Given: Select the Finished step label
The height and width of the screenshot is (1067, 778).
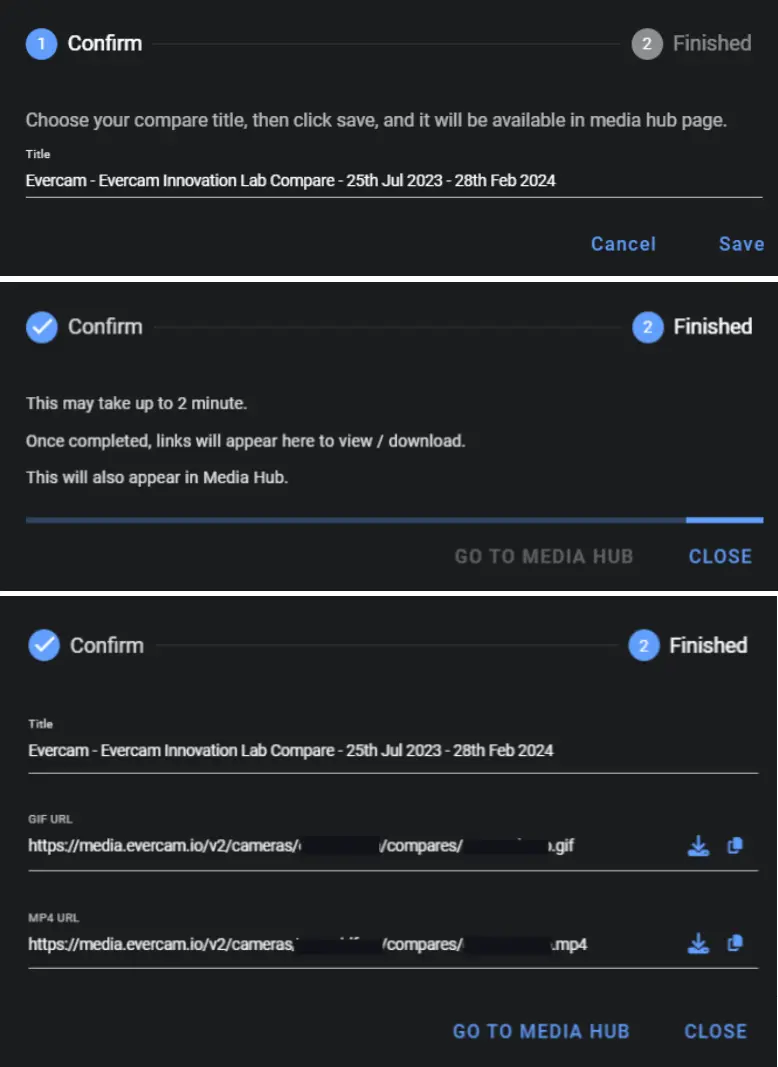Looking at the screenshot, I should click(711, 43).
